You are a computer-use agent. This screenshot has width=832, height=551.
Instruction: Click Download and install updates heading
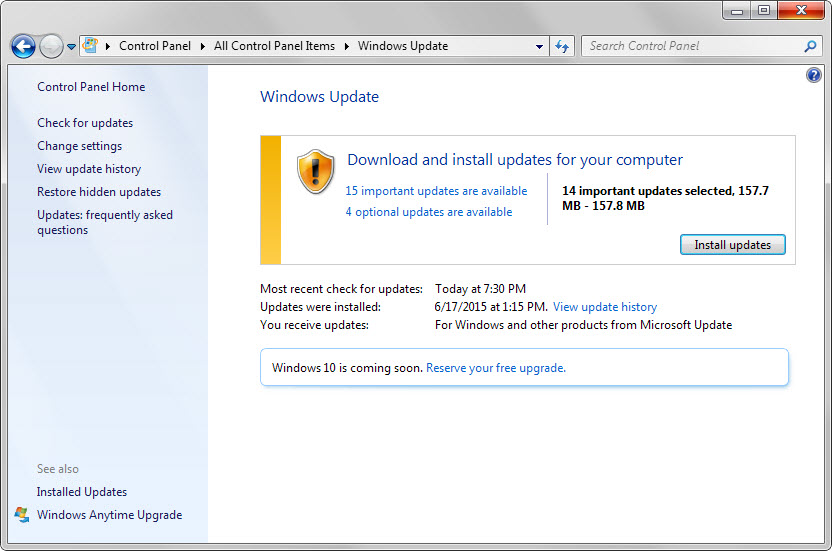pyautogui.click(x=515, y=160)
